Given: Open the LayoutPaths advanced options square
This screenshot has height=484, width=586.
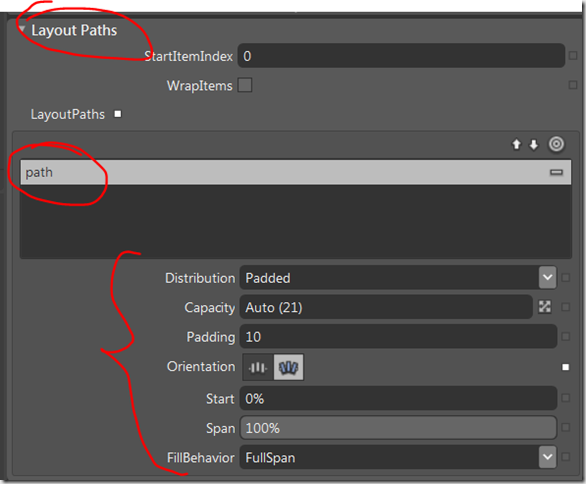Looking at the screenshot, I should pyautogui.click(x=118, y=114).
